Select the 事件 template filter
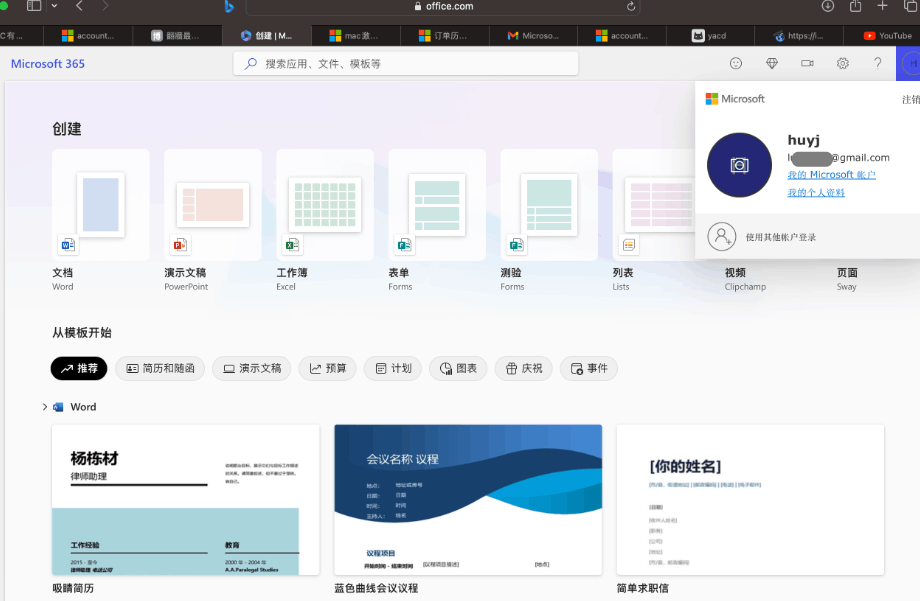Viewport: 920px width, 601px height. [x=588, y=369]
